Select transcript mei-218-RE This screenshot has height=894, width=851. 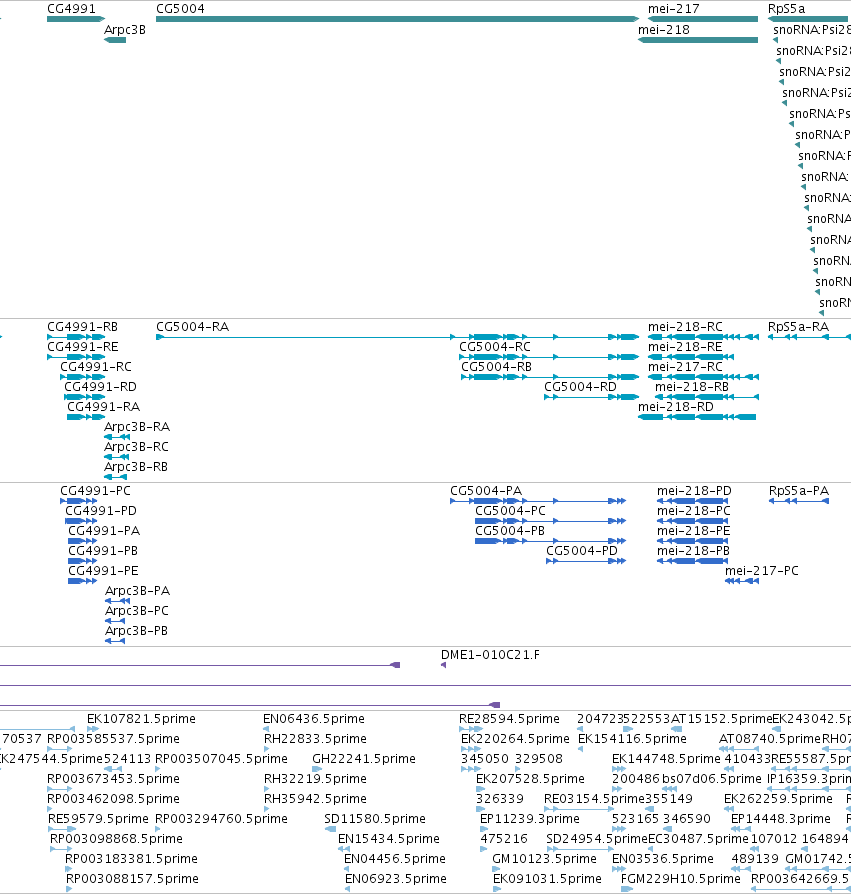[685, 347]
